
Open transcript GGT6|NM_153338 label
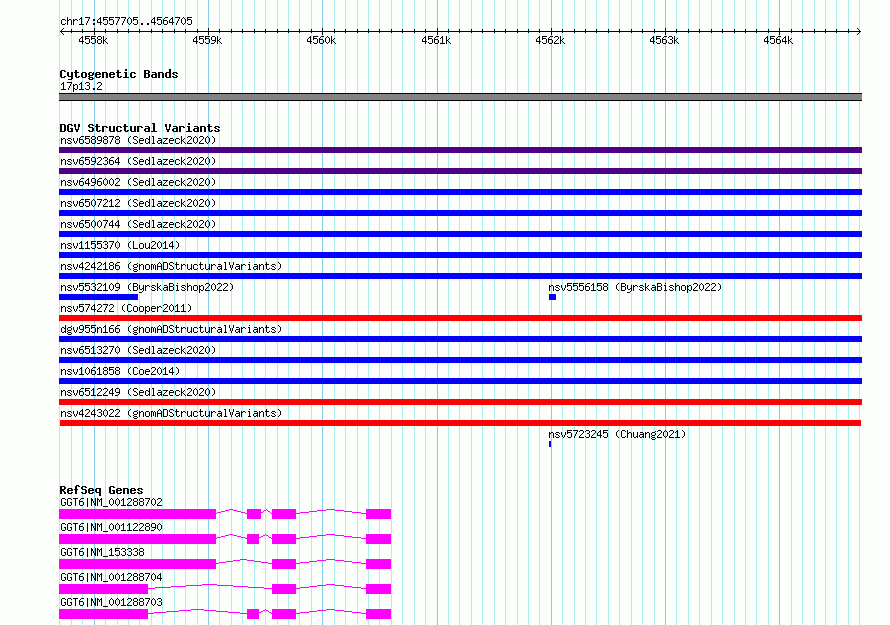coord(102,552)
